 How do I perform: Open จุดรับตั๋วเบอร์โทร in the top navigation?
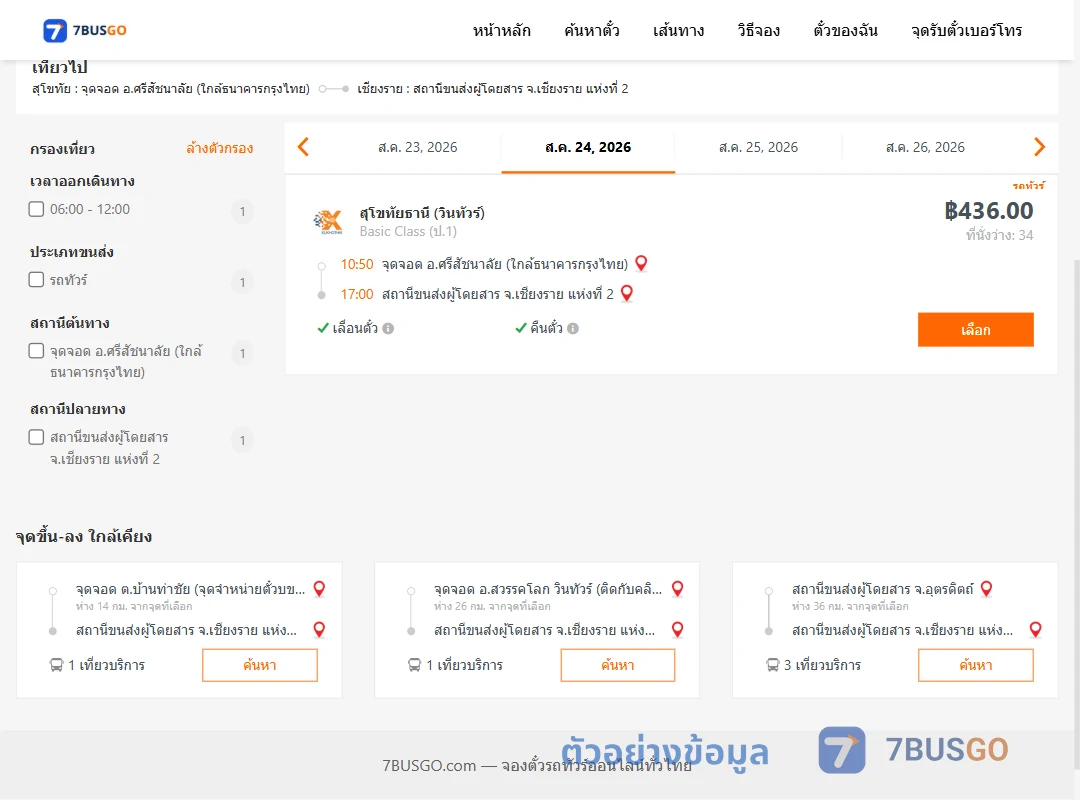tap(966, 30)
